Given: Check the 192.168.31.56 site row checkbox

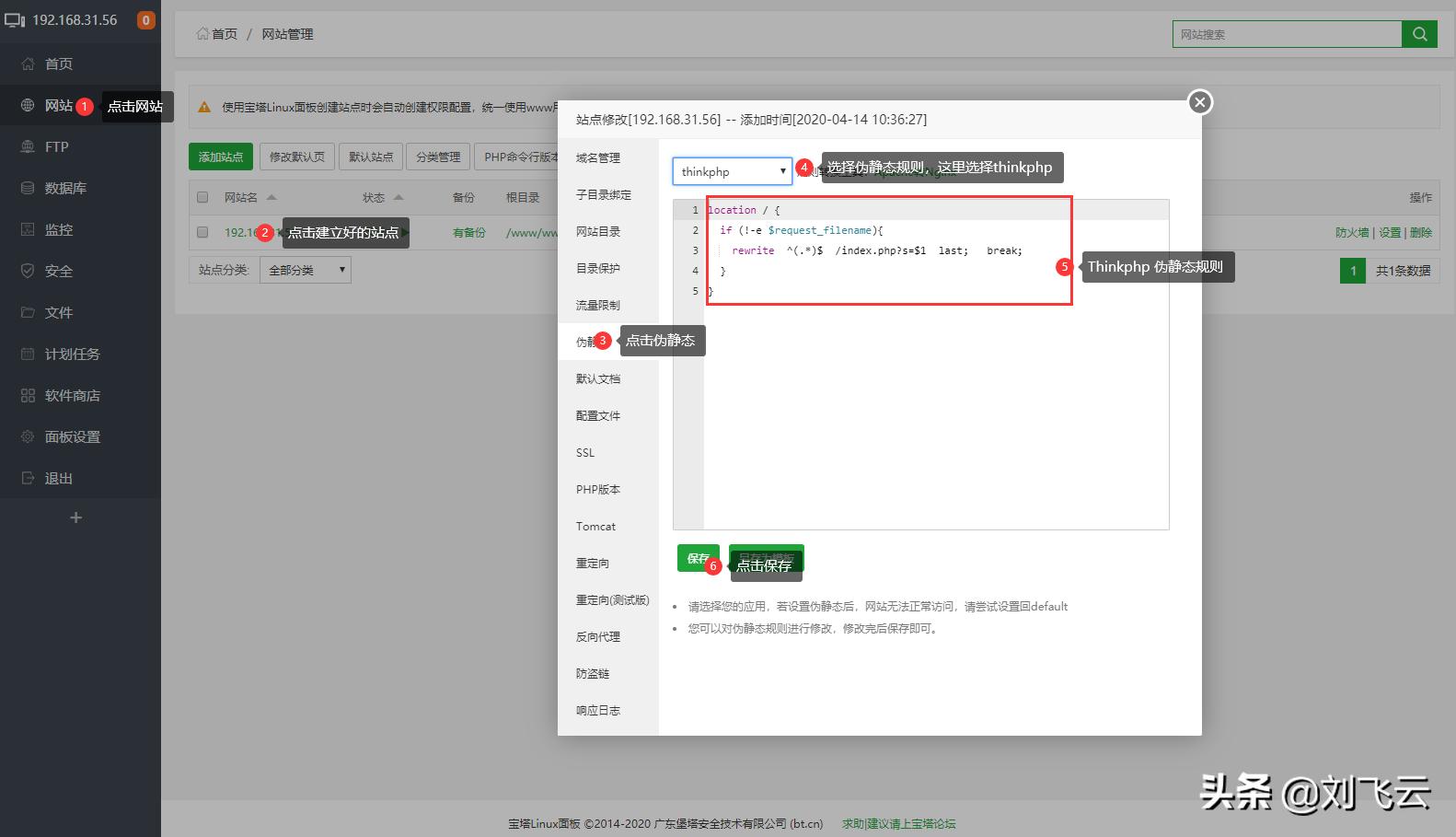Looking at the screenshot, I should [202, 232].
